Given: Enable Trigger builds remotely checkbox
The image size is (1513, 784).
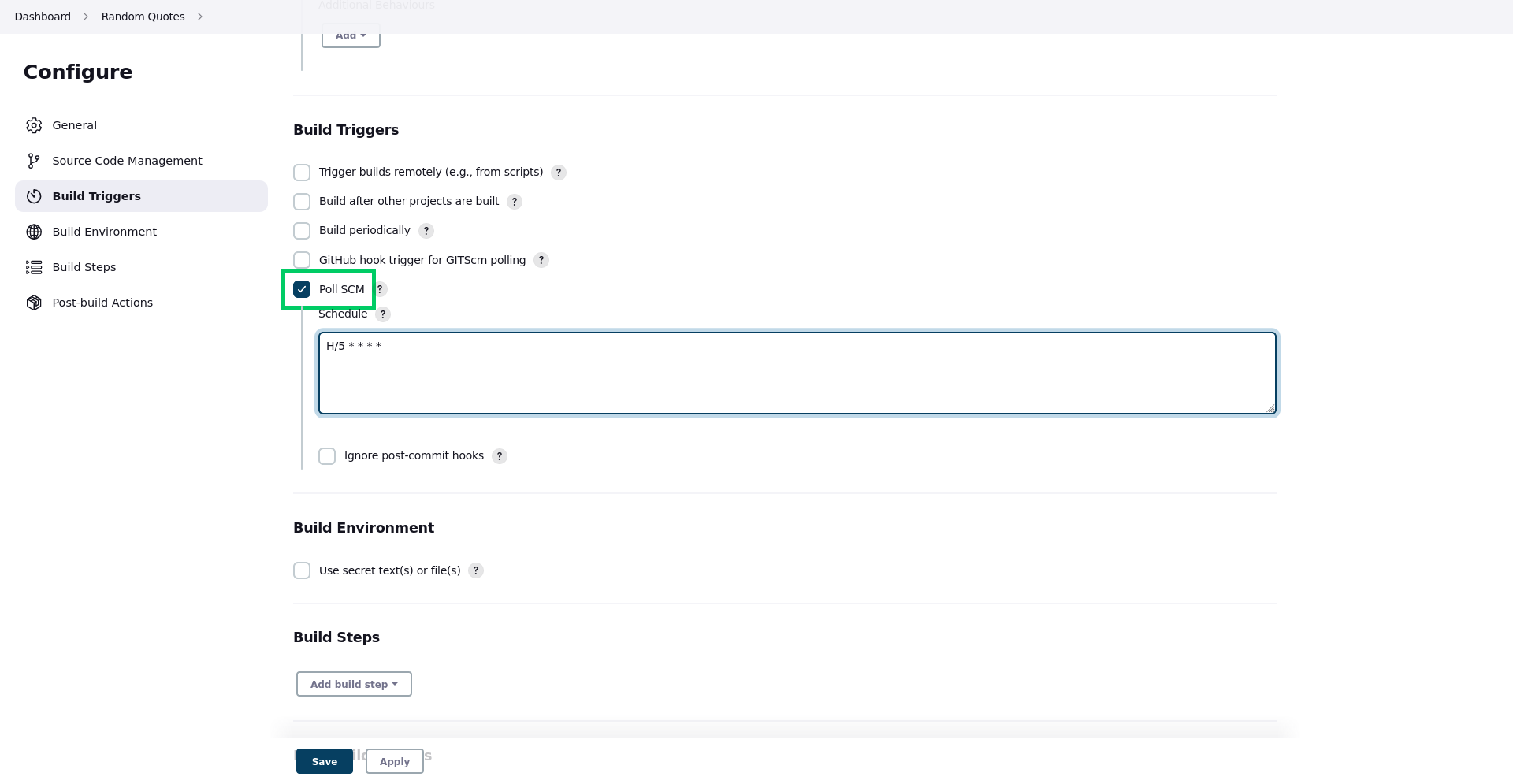Looking at the screenshot, I should click(302, 173).
